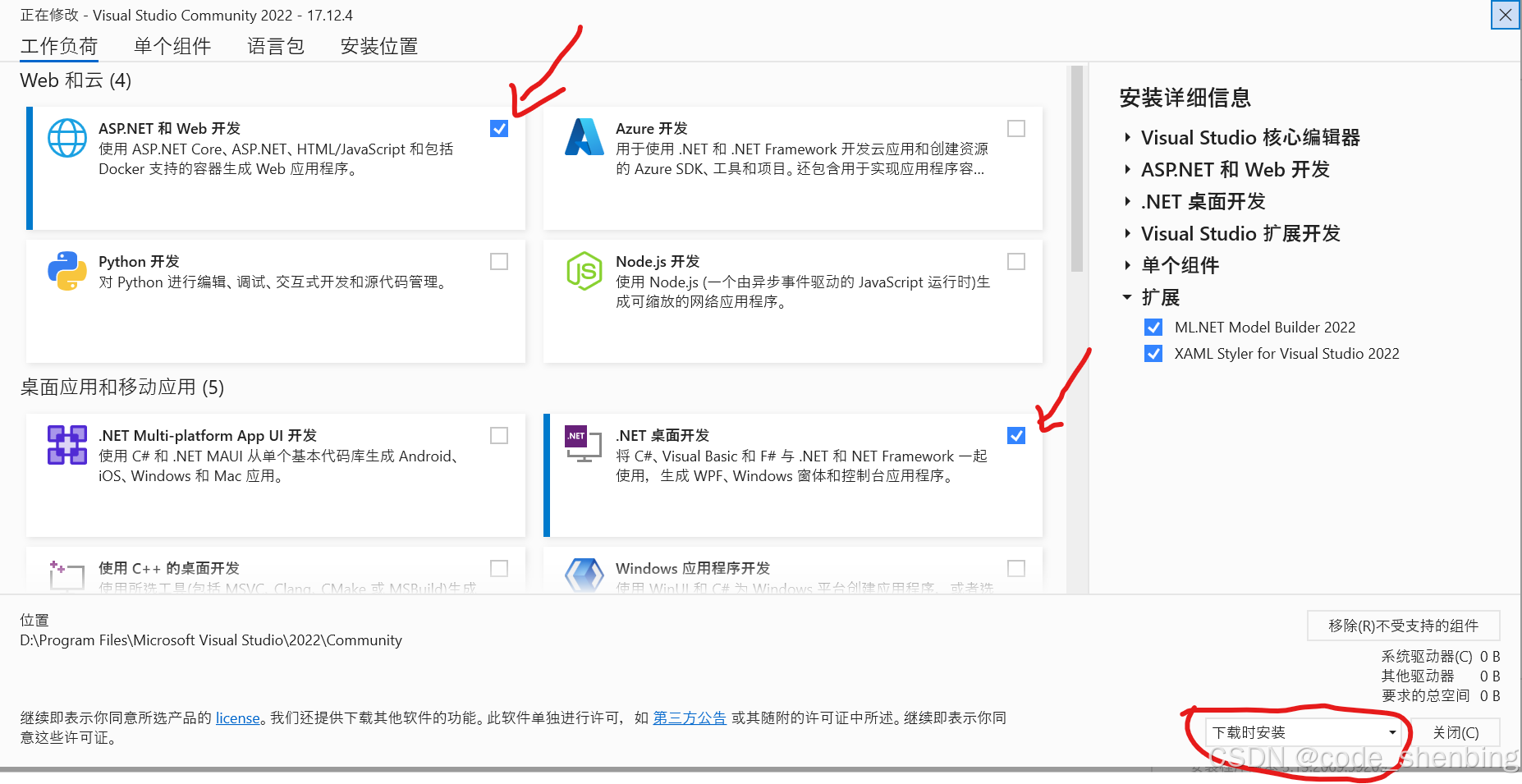Switch to the 语言包 tab
1522x784 pixels.
coord(276,47)
